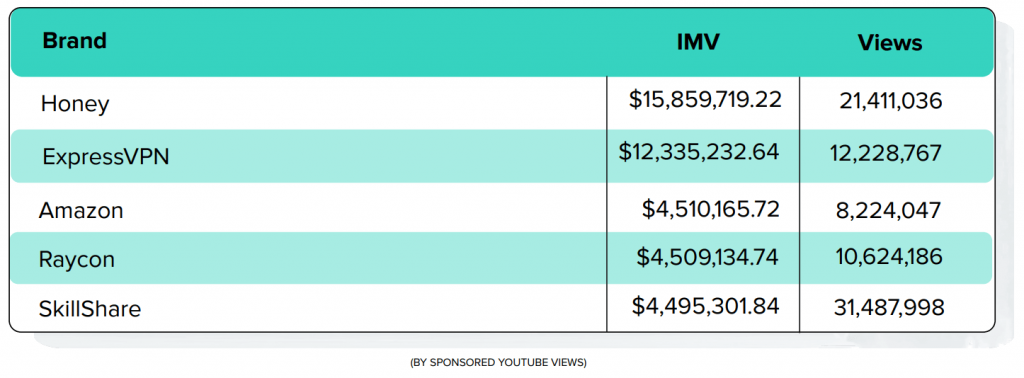
Task: Select the Amazon brand cell
Action: pos(81,210)
